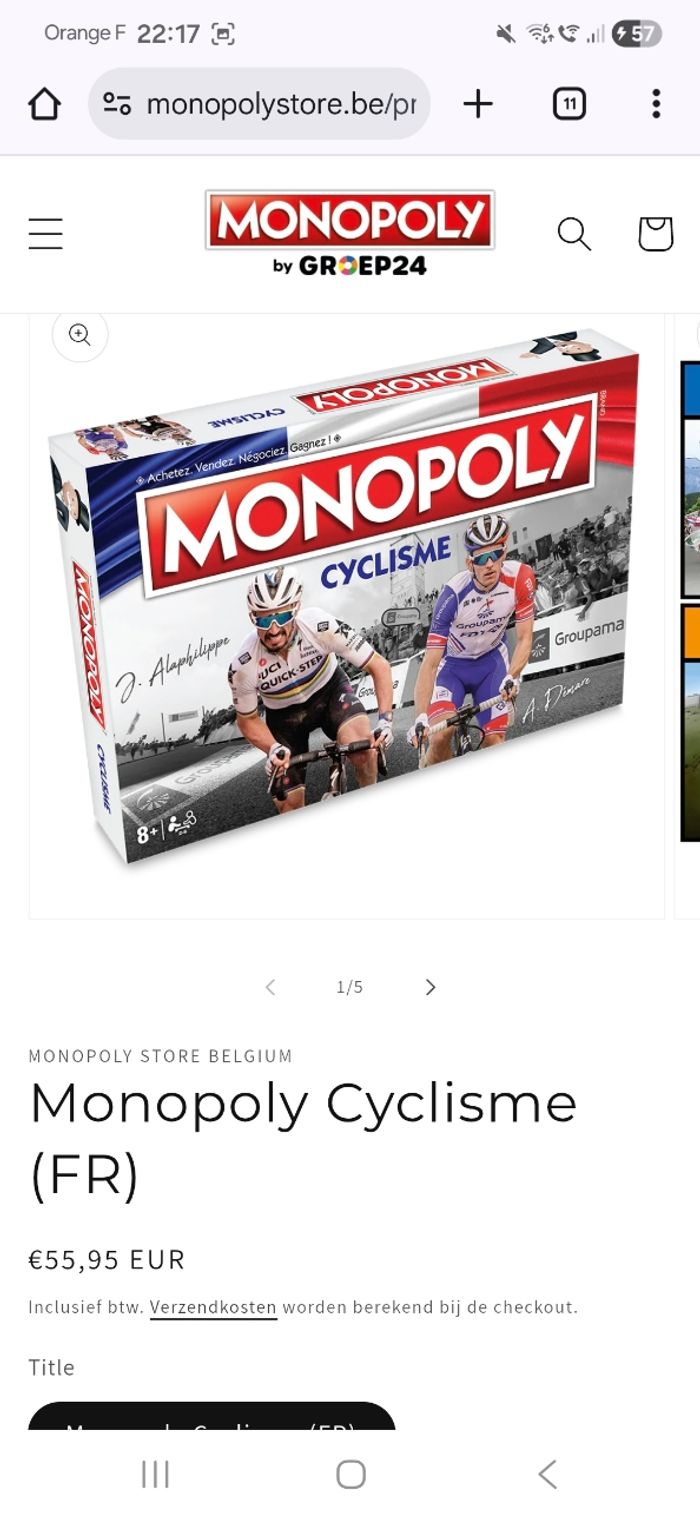Open the site search magnifier

574,234
